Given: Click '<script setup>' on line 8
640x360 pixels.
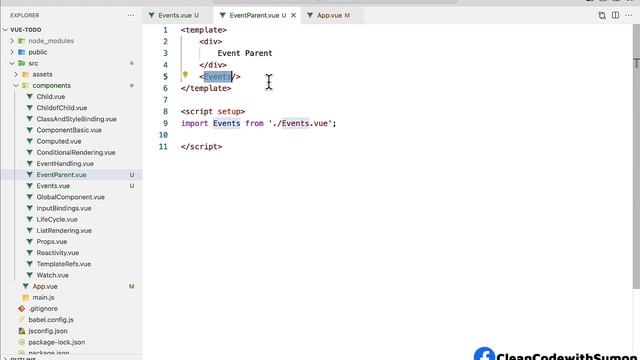Looking at the screenshot, I should [213, 111].
